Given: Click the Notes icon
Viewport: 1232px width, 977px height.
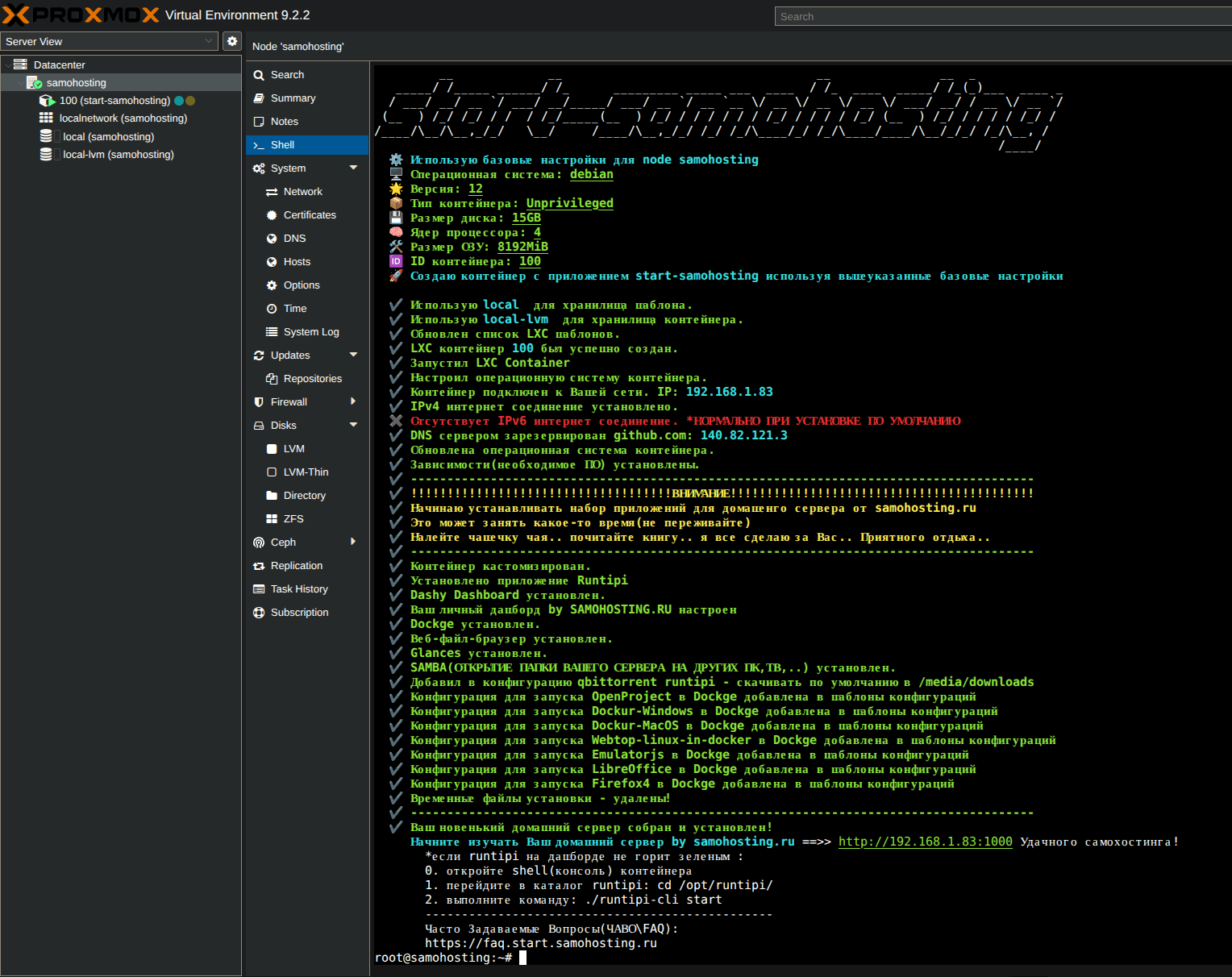Looking at the screenshot, I should (x=259, y=122).
